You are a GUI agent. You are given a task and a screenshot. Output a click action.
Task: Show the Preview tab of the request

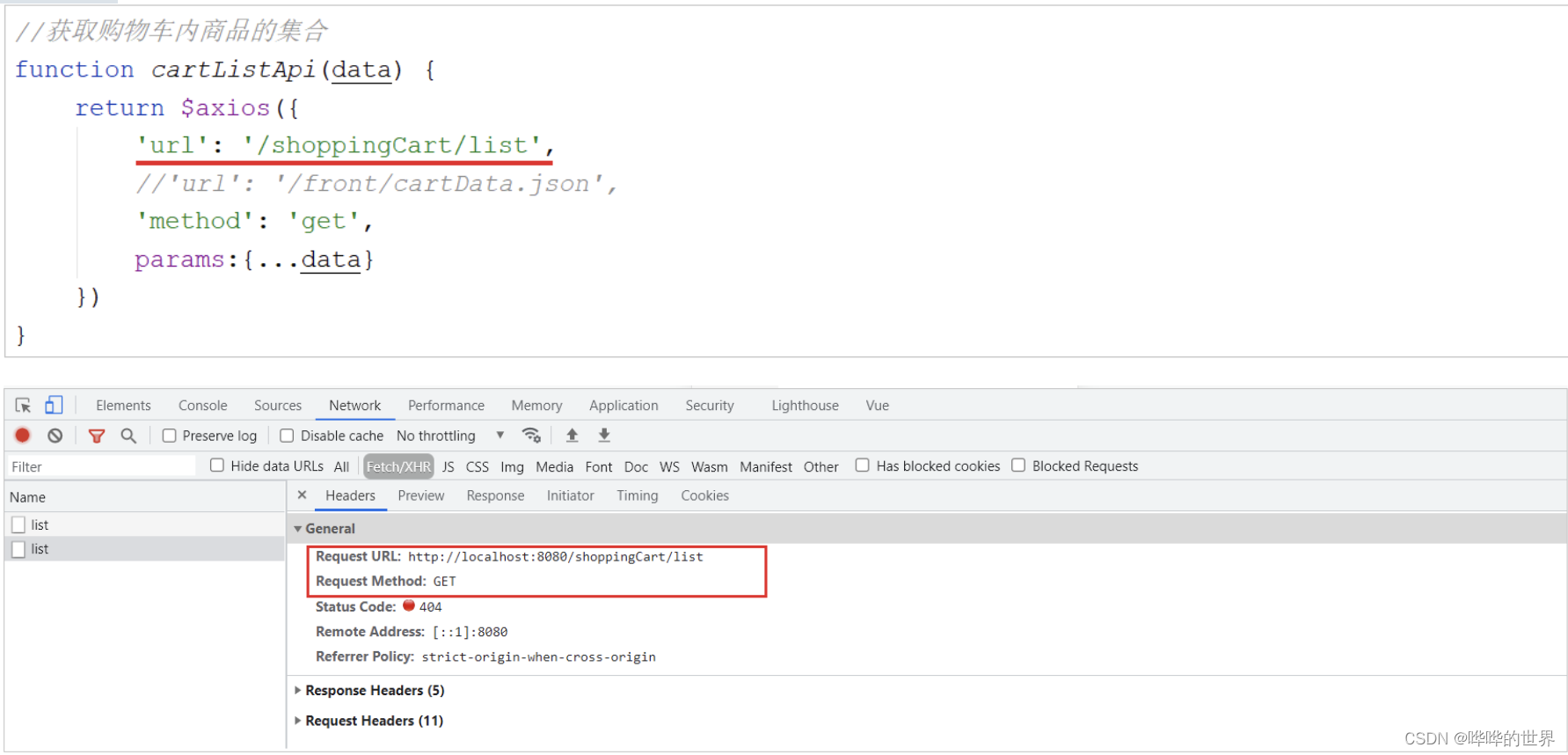(x=420, y=495)
